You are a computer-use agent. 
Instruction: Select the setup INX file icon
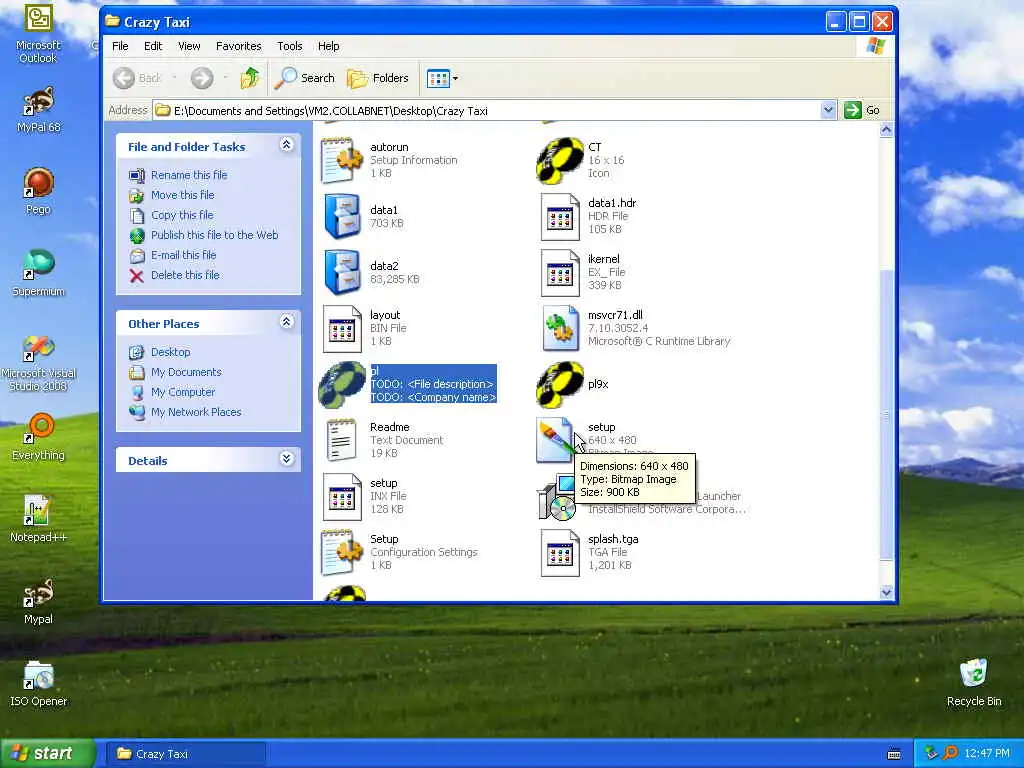point(342,497)
